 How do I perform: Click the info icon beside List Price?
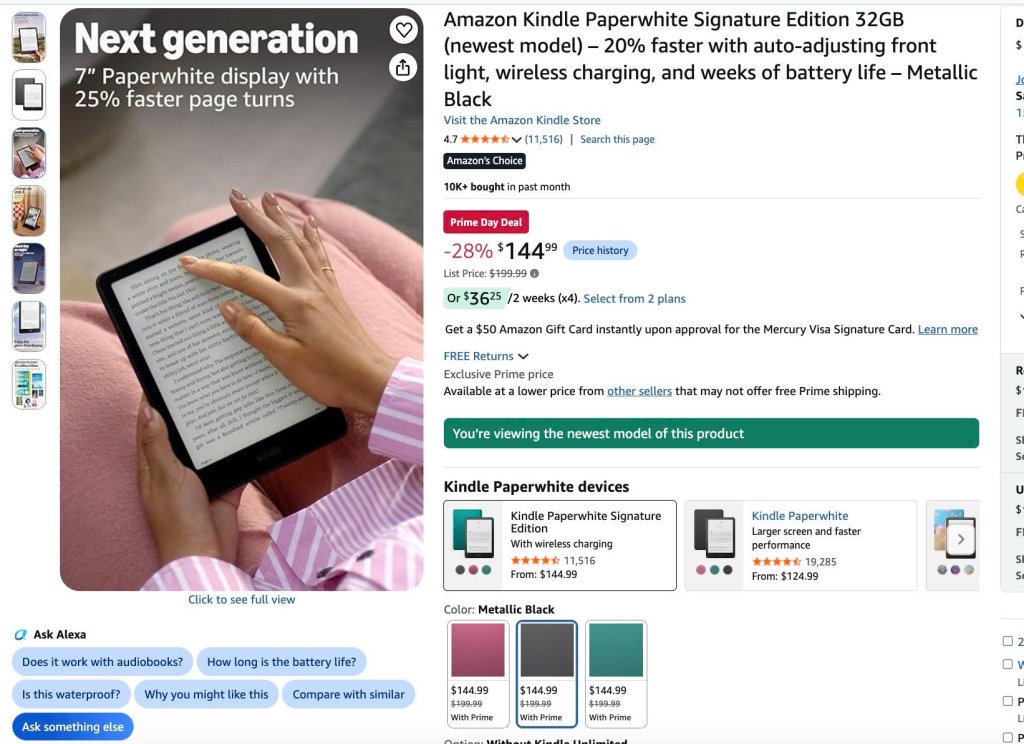[x=534, y=274]
